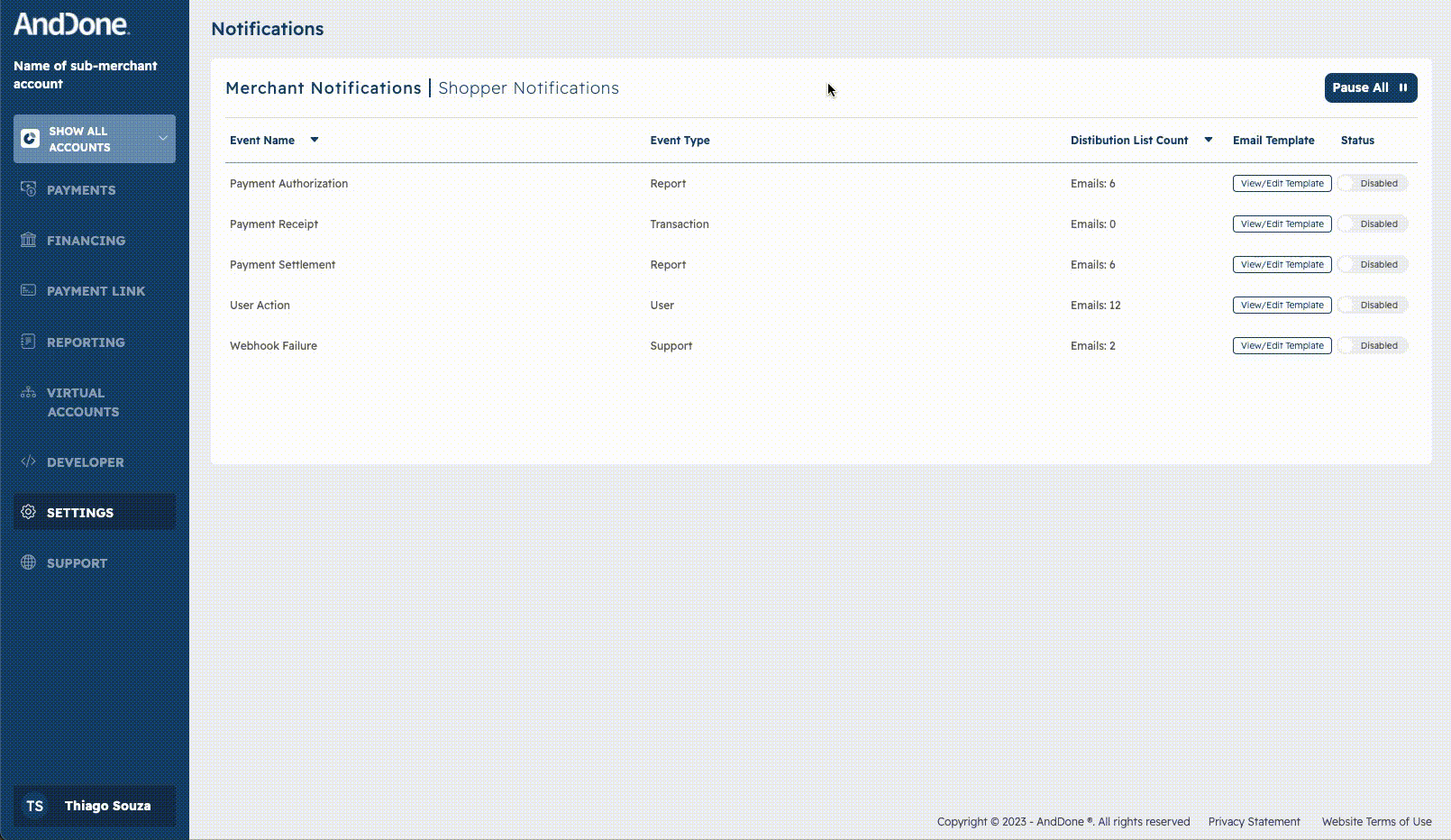Sort by Distribution List Count arrow

[x=1209, y=140]
